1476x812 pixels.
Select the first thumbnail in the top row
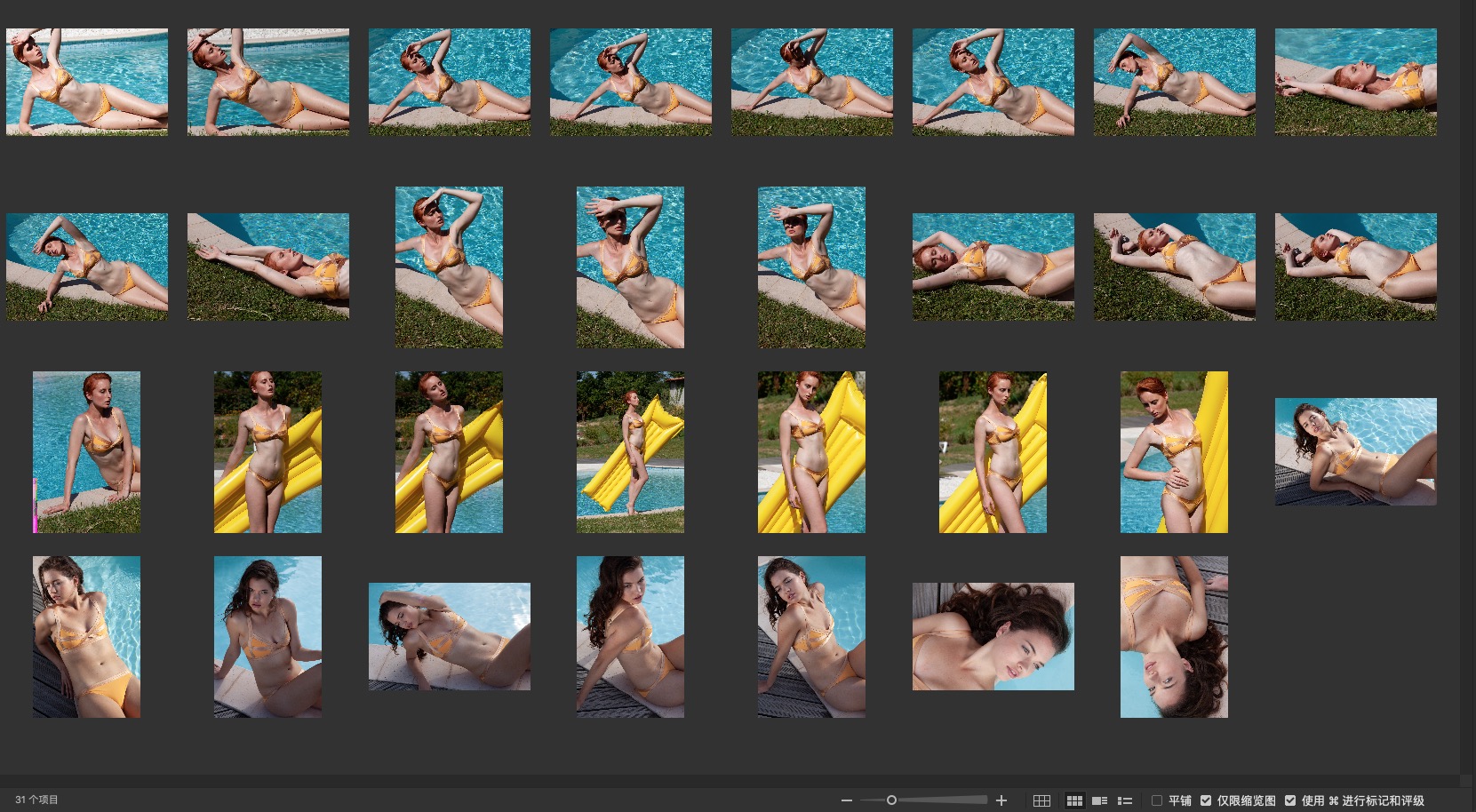[x=87, y=82]
